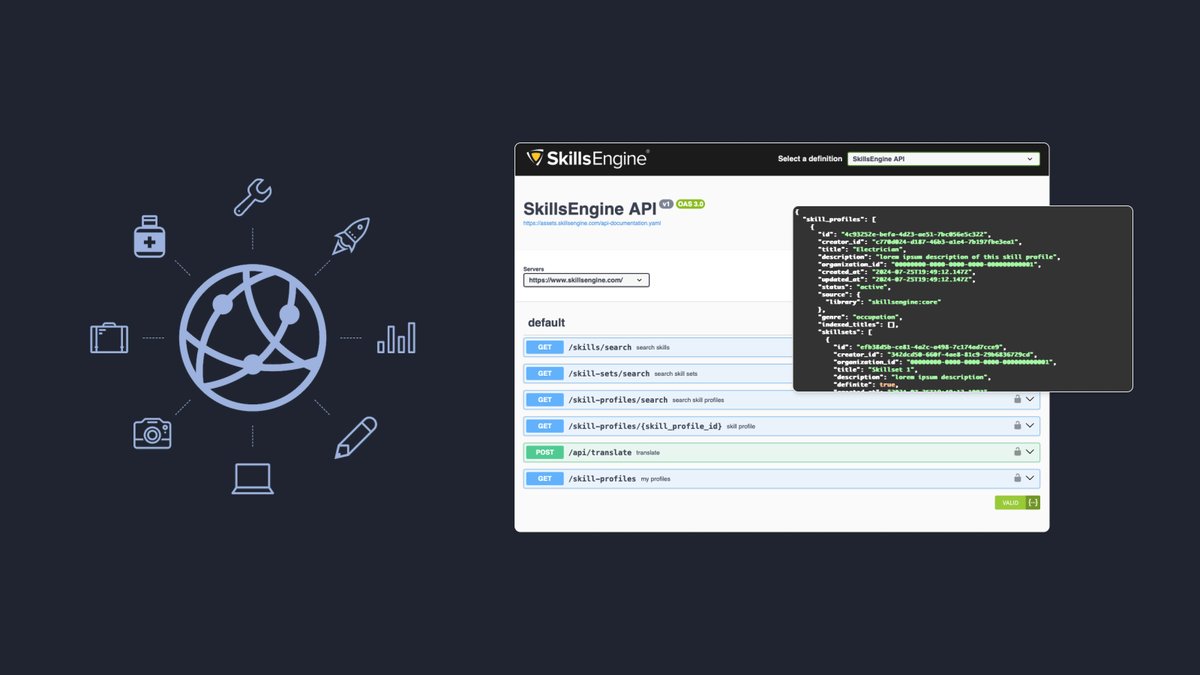
Task: Click the GET badge on /skill-sets/search
Action: (544, 372)
